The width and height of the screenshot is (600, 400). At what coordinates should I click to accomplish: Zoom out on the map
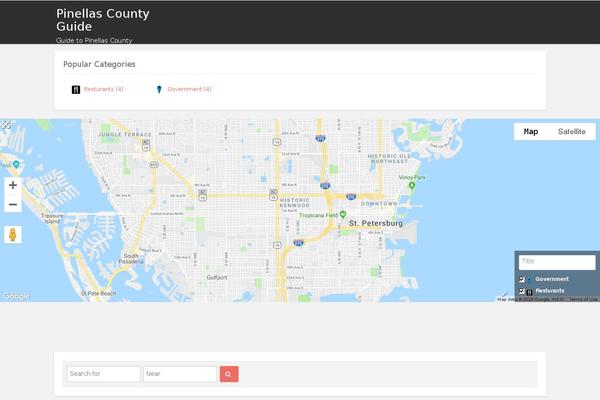[13, 204]
